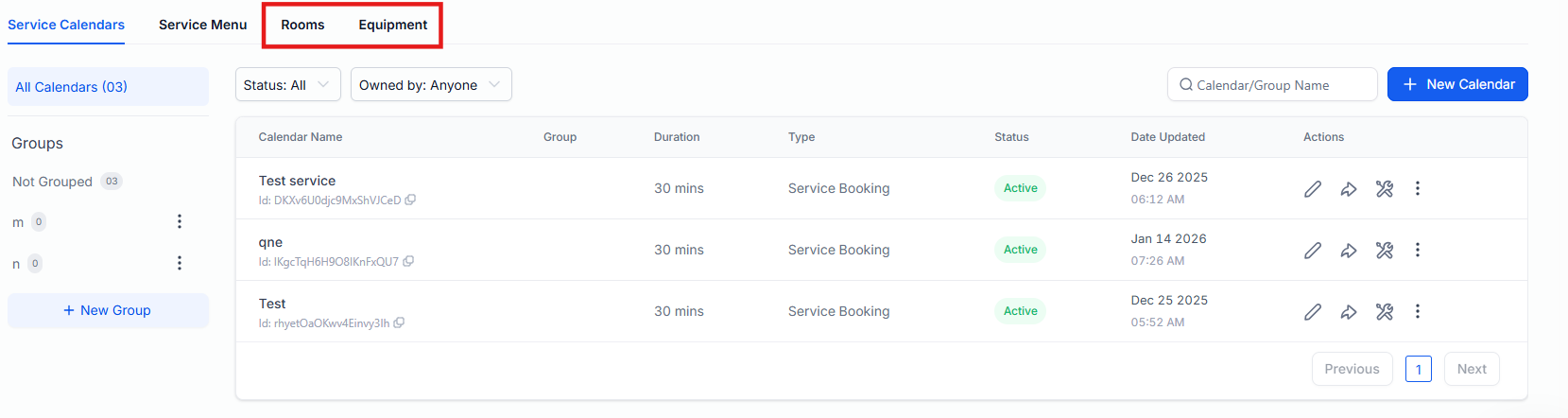Open the Equipment tab
Screen dimensions: 1568x418
(392, 25)
